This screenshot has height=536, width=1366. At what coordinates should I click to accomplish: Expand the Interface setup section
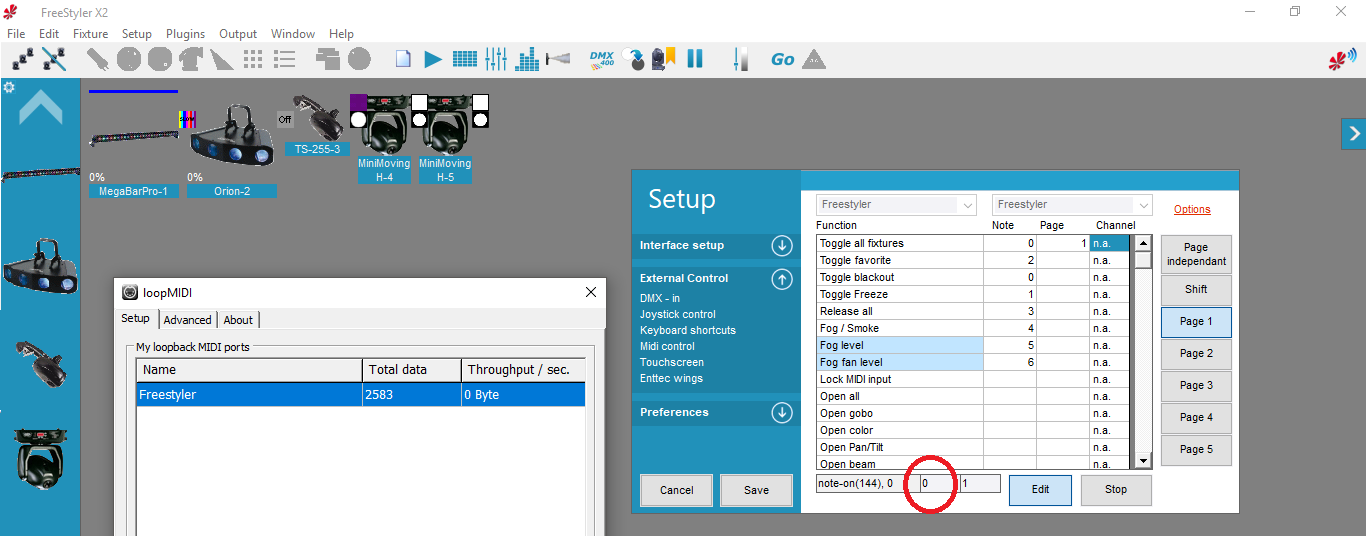(x=782, y=246)
